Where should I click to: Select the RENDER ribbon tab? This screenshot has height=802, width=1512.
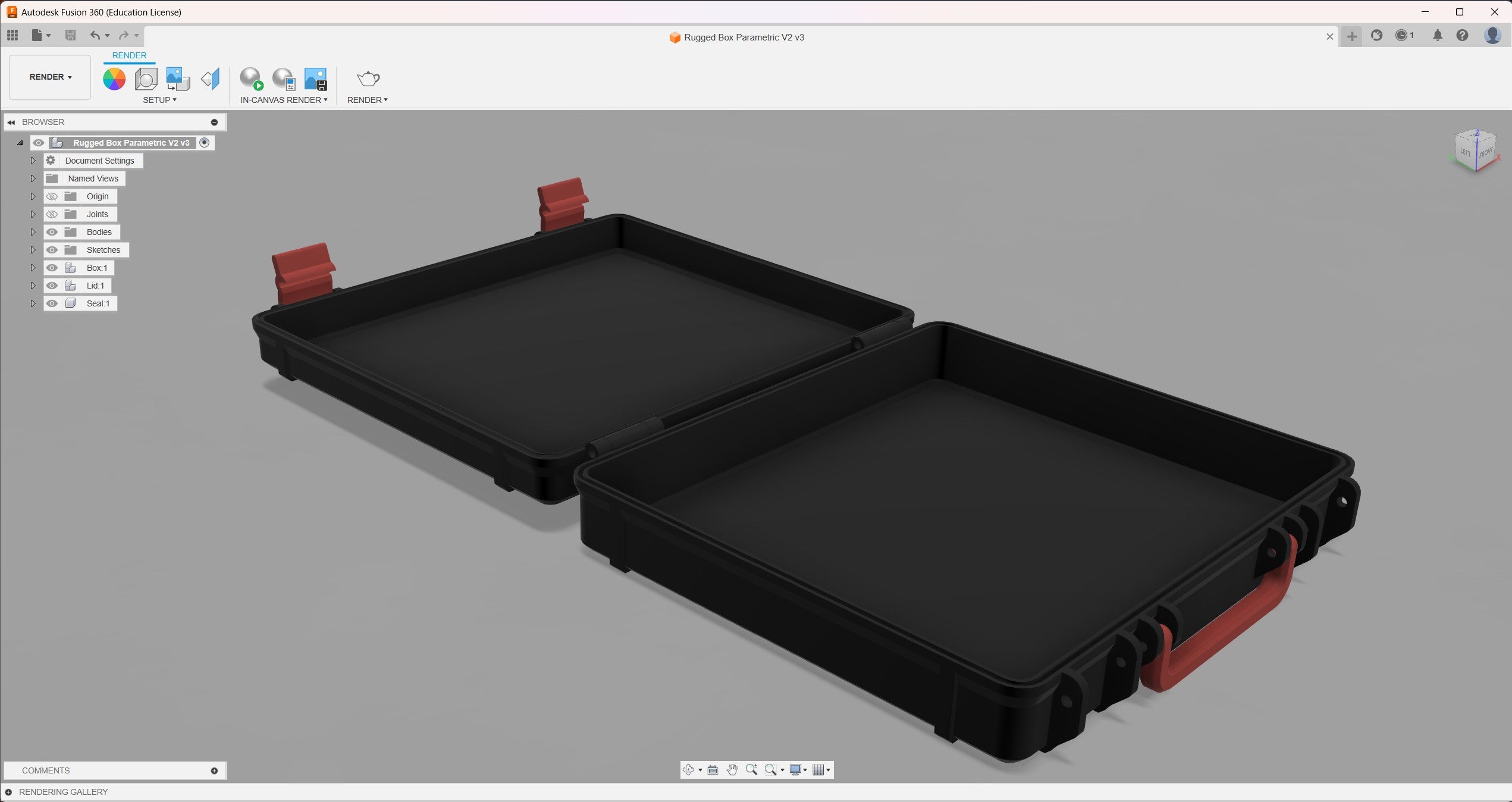click(129, 55)
